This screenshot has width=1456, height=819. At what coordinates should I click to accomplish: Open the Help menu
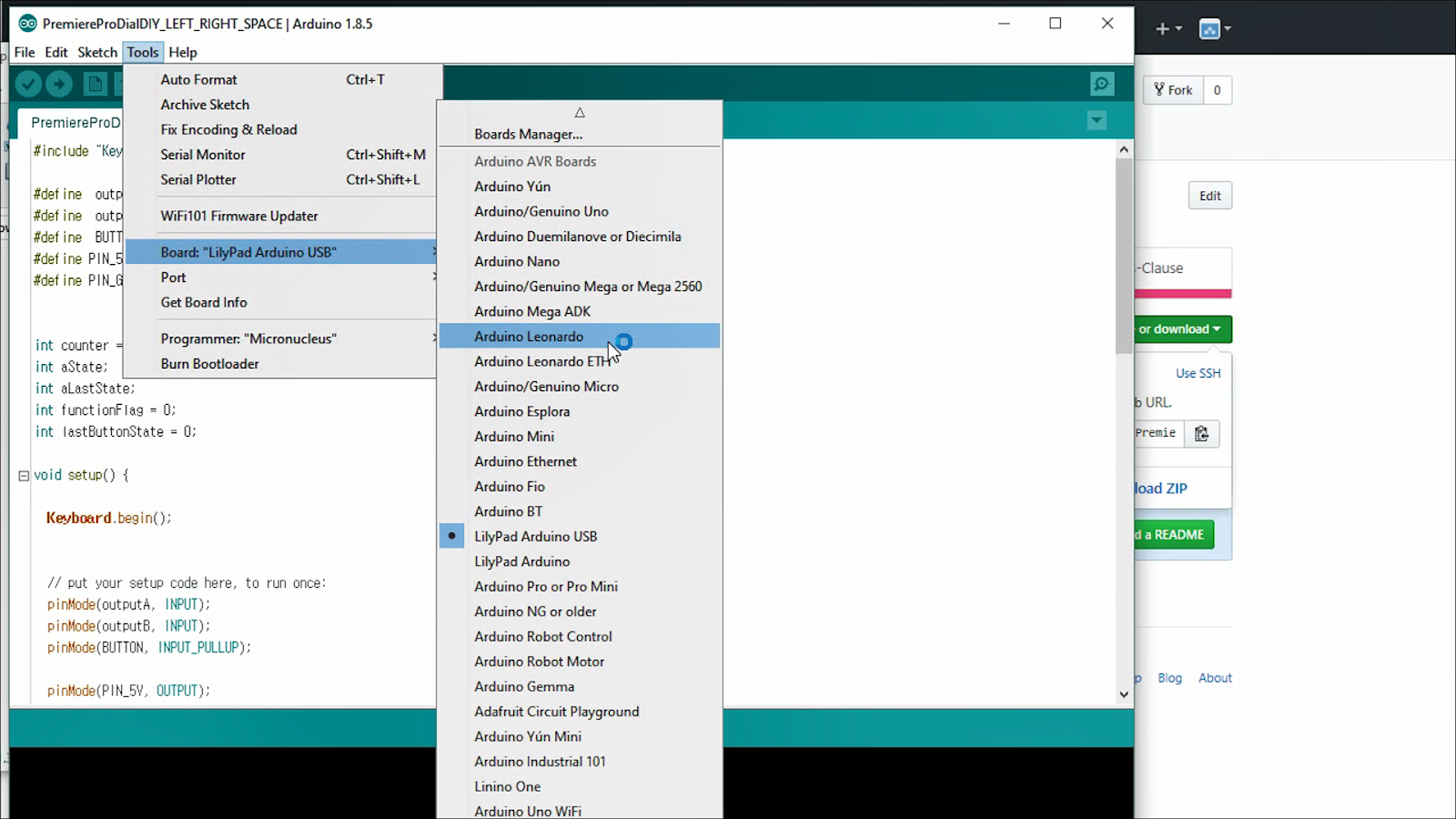click(183, 52)
